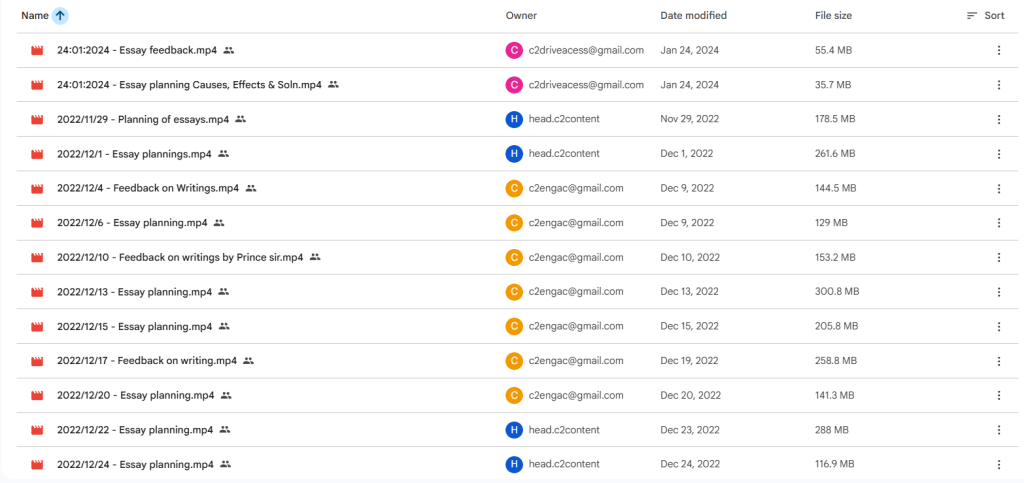The image size is (1024, 483).
Task: Click owner avatar for c2driveacess@gmail.com first row
Action: (514, 50)
